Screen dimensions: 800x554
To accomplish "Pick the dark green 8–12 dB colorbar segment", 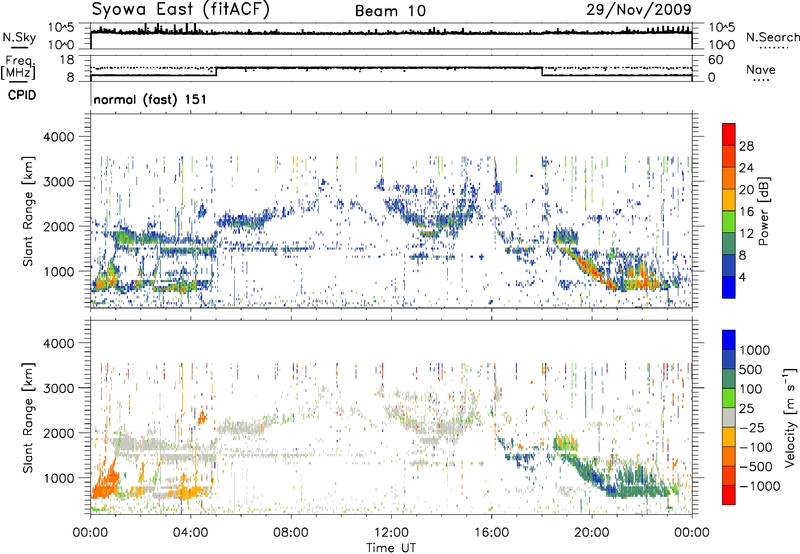I will pyautogui.click(x=729, y=244).
